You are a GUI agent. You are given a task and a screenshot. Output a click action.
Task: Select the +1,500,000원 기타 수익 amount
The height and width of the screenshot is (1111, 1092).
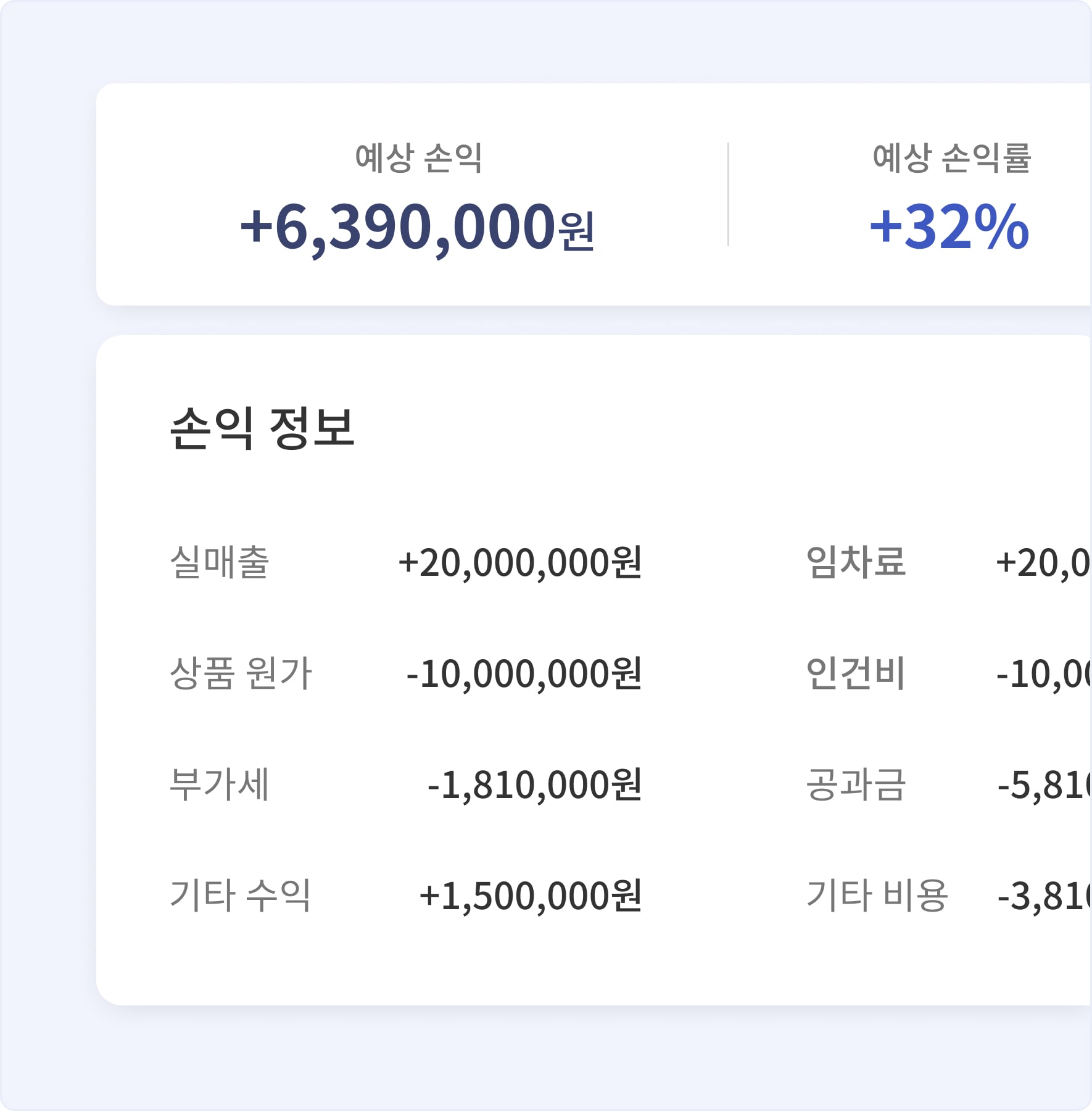tap(531, 896)
